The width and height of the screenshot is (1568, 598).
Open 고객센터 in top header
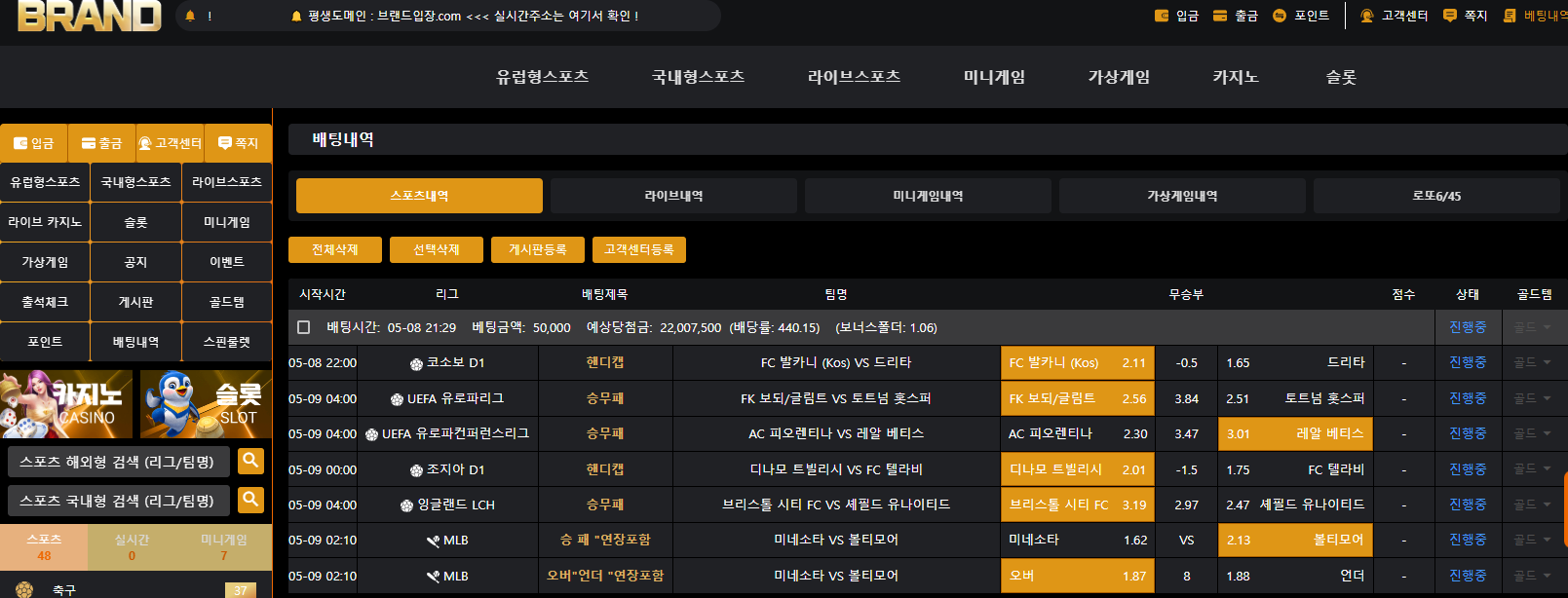click(1394, 16)
